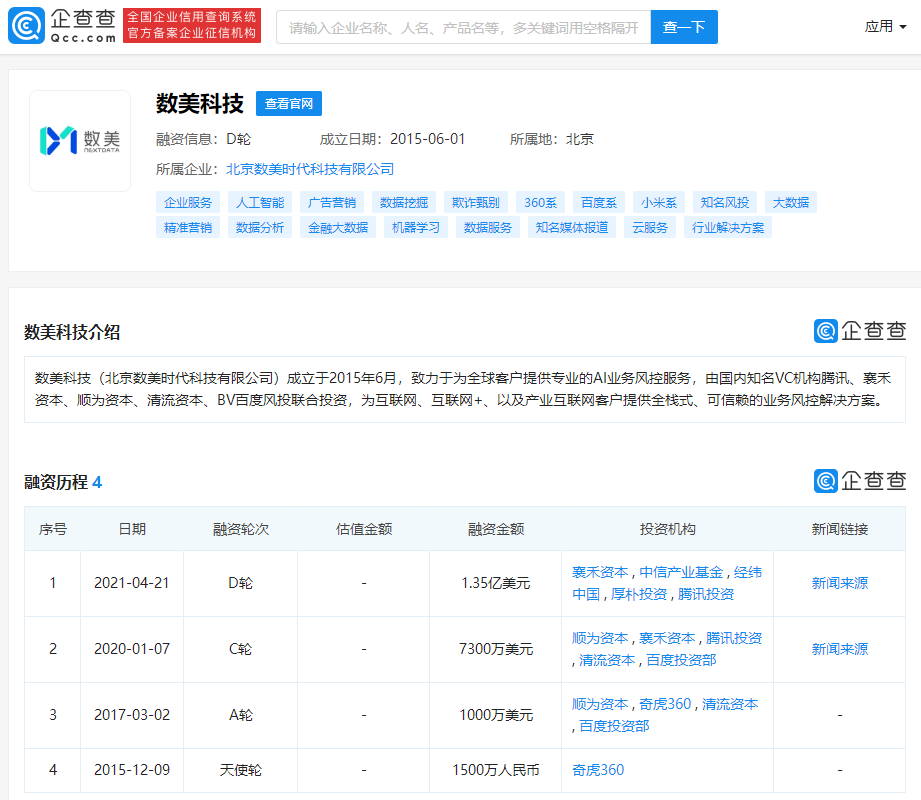
Task: Open the 数美 NEXTDATA company logo thumbnail
Action: point(80,141)
